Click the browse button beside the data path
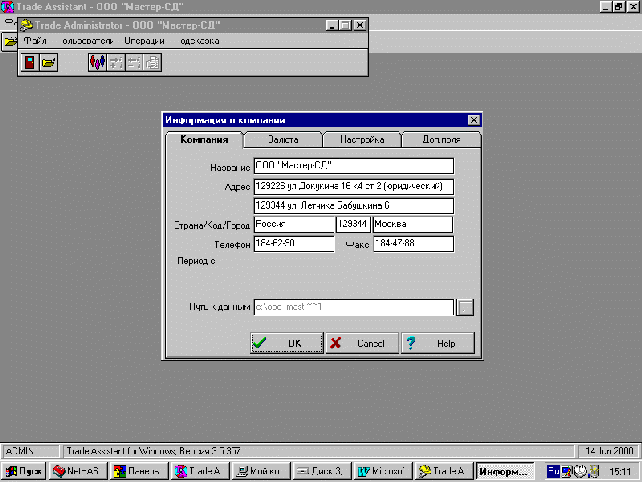The width and height of the screenshot is (643, 483). 465,307
